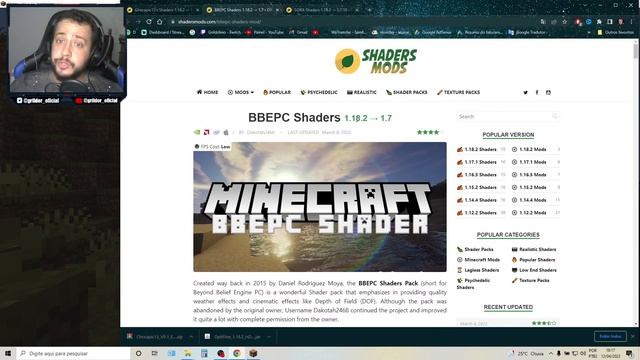Open the 1.18.2 Shaders link
The height and width of the screenshot is (360, 640).
click(x=480, y=149)
